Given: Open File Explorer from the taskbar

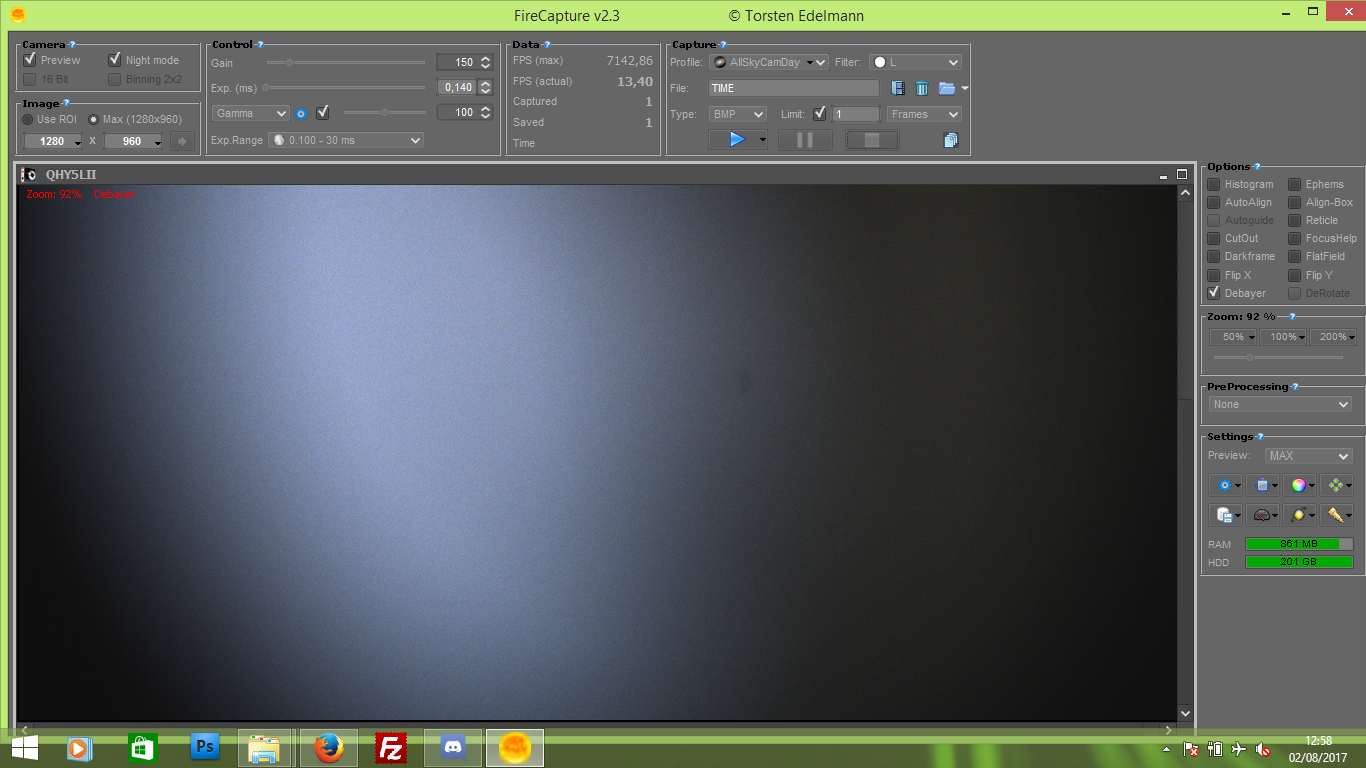Looking at the screenshot, I should [x=265, y=748].
